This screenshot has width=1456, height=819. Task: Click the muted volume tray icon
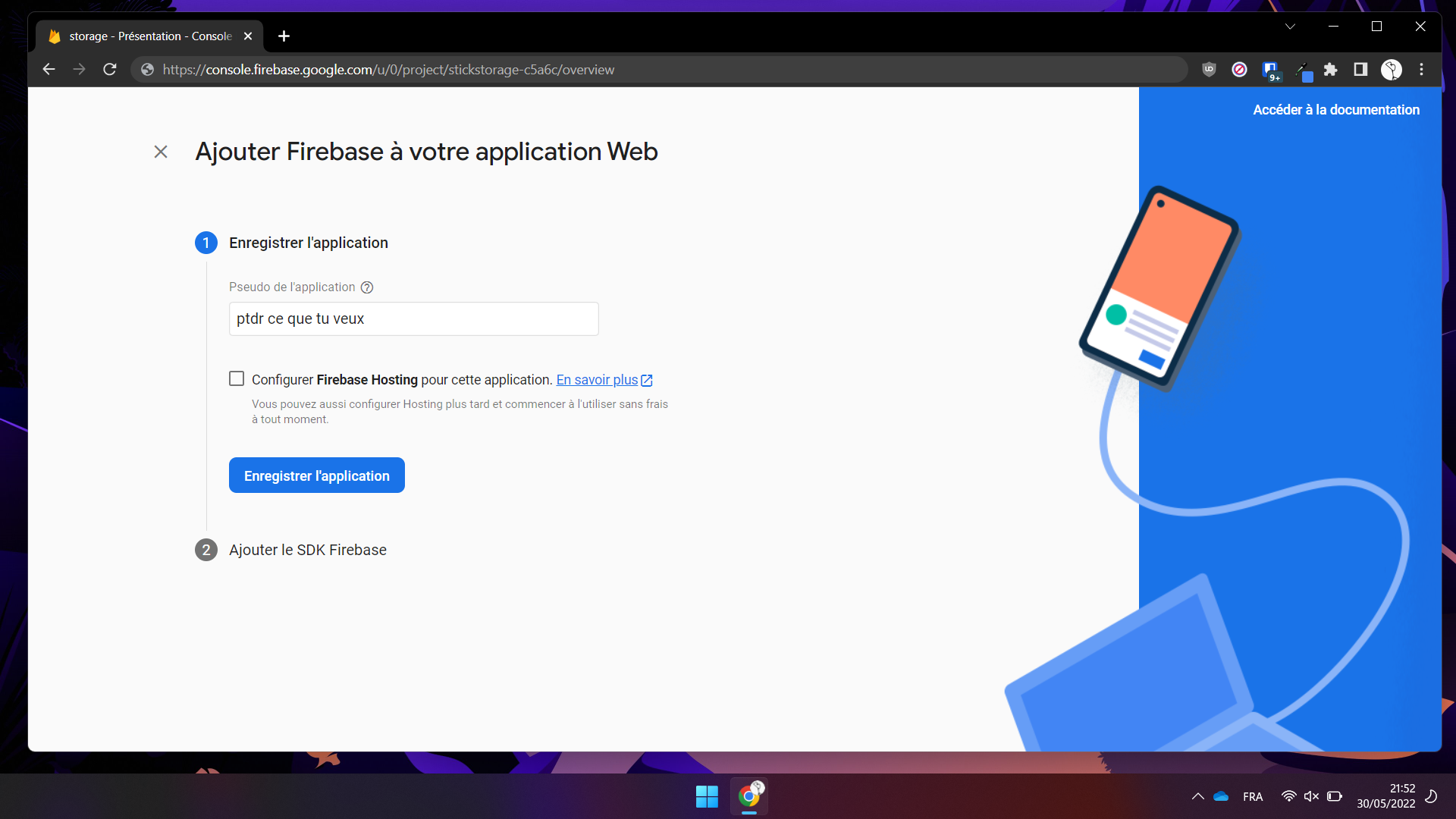pos(1311,796)
